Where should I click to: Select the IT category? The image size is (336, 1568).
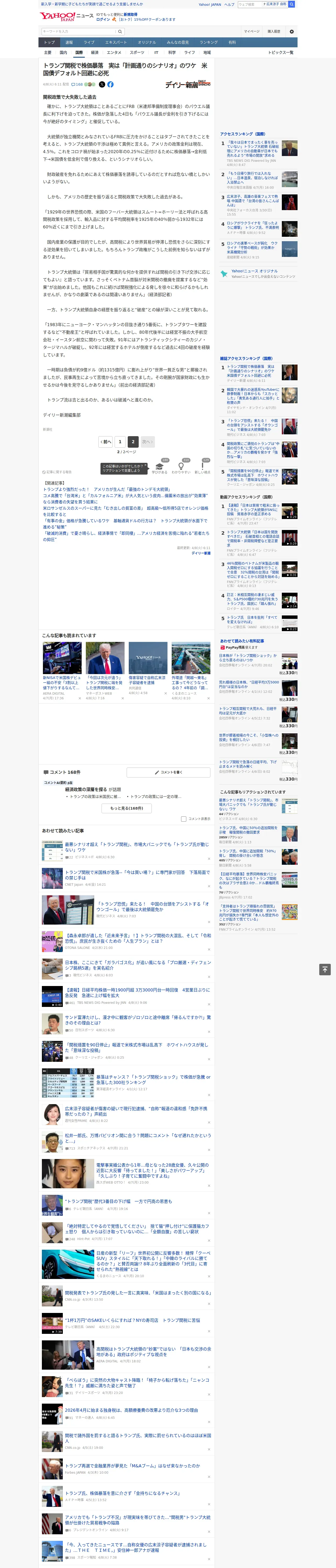click(156, 52)
